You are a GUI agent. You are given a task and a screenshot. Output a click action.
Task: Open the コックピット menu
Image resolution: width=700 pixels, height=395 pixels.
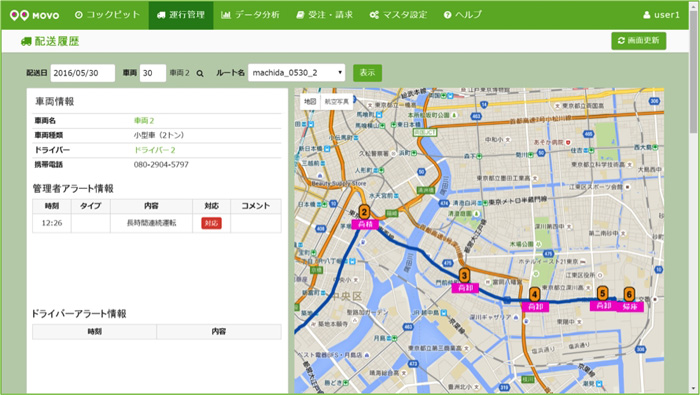coord(107,15)
